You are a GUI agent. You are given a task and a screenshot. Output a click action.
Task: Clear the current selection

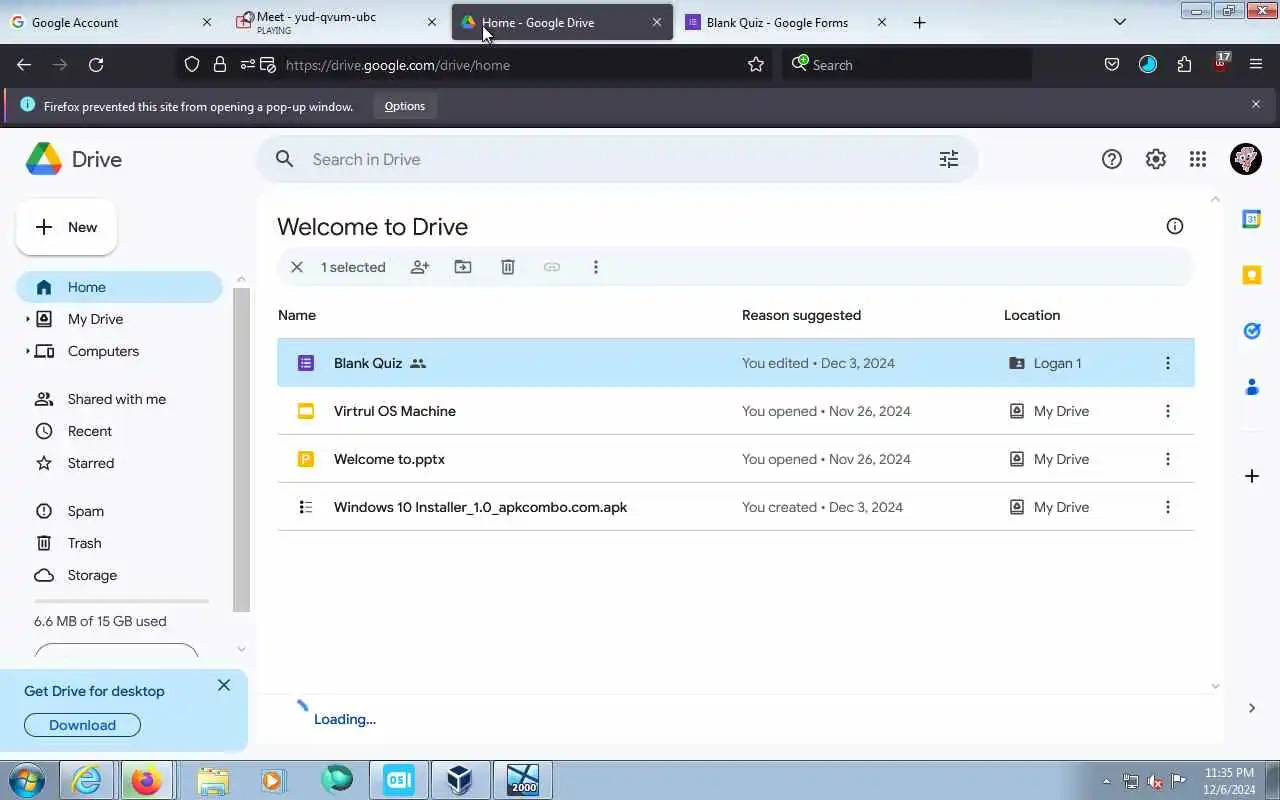coord(297,267)
